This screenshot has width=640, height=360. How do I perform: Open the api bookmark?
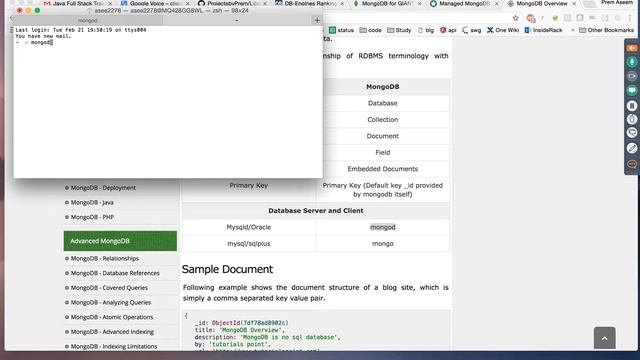click(x=448, y=30)
